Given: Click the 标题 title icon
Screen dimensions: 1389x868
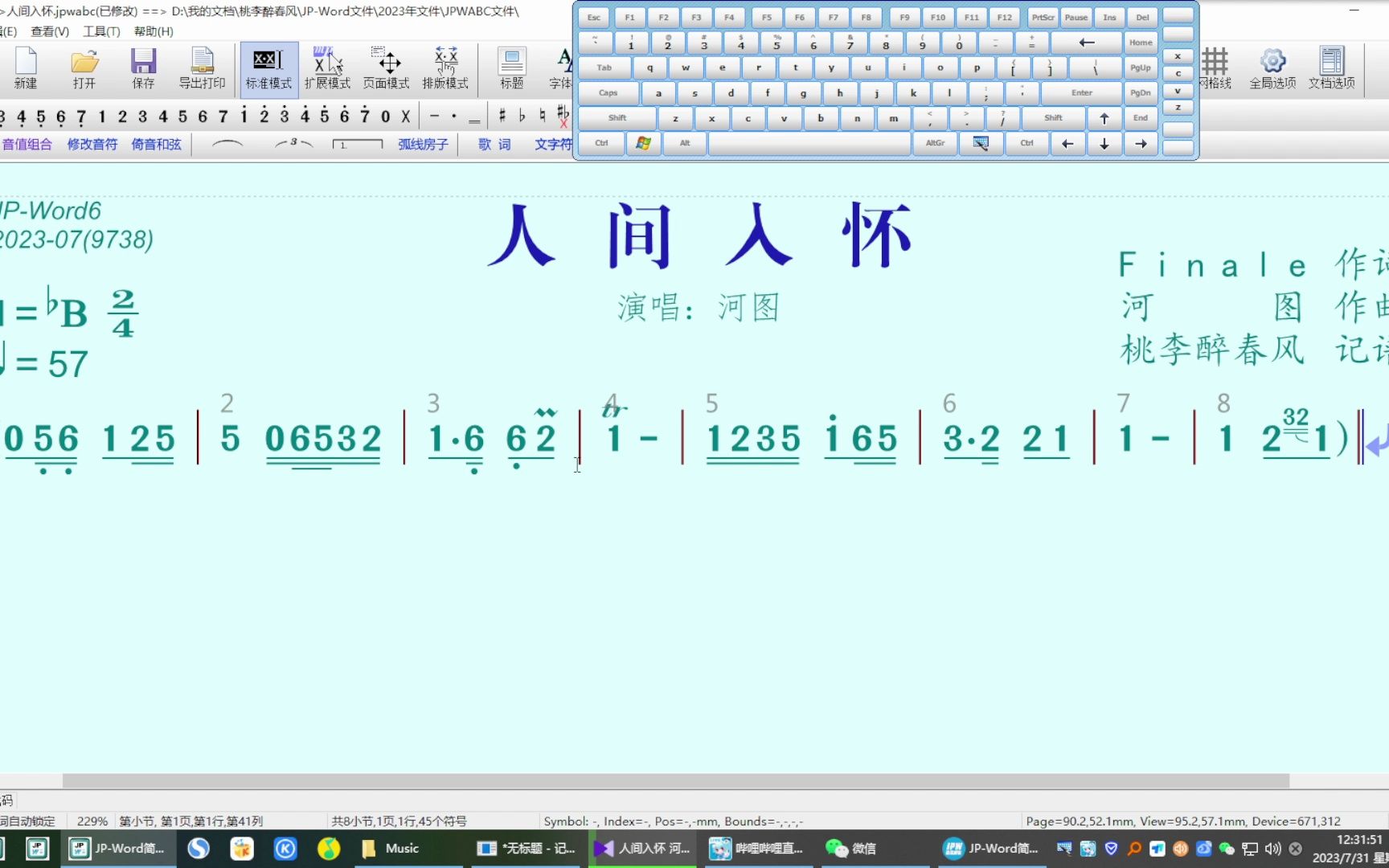Looking at the screenshot, I should pyautogui.click(x=511, y=68).
